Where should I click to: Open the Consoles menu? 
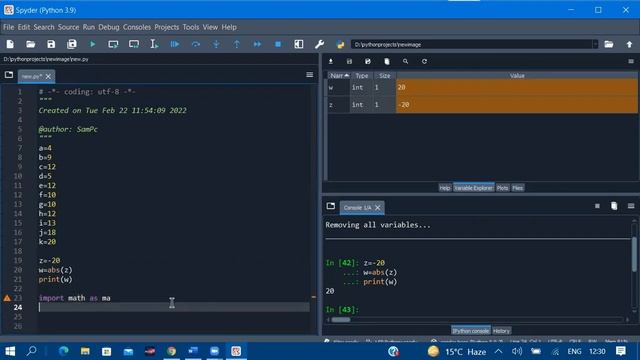click(x=137, y=27)
